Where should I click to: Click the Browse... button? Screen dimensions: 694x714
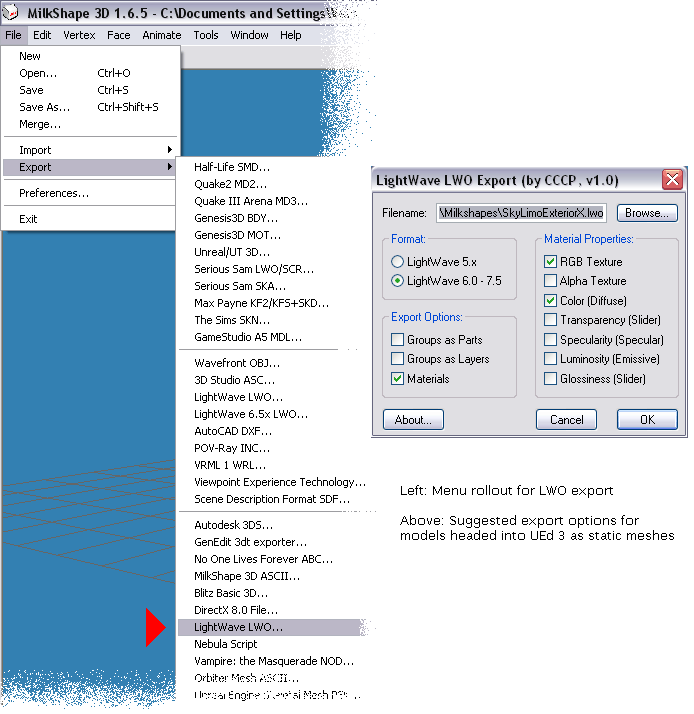[647, 213]
